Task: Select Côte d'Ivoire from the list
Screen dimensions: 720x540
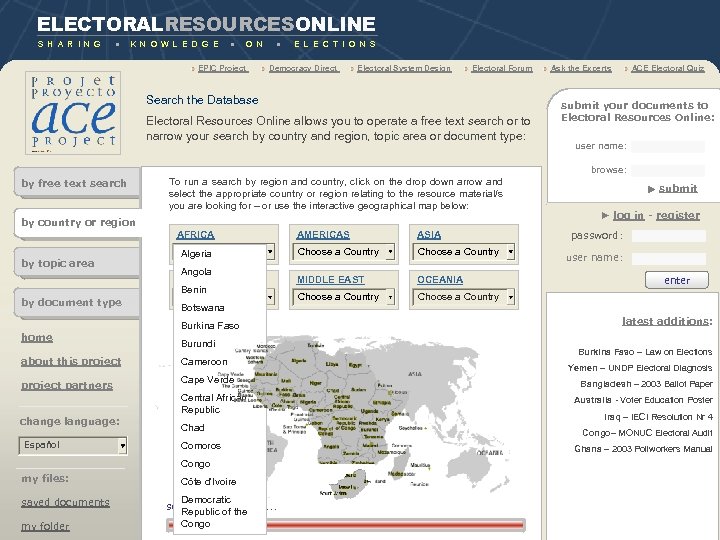Action: 208,482
